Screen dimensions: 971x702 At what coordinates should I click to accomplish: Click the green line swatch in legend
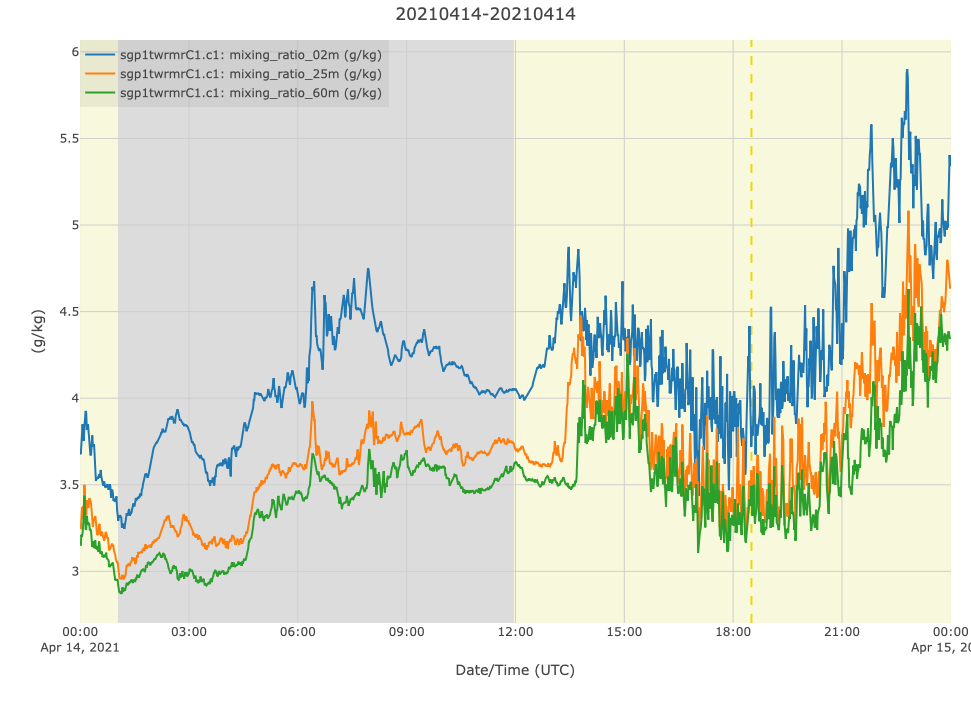click(100, 93)
